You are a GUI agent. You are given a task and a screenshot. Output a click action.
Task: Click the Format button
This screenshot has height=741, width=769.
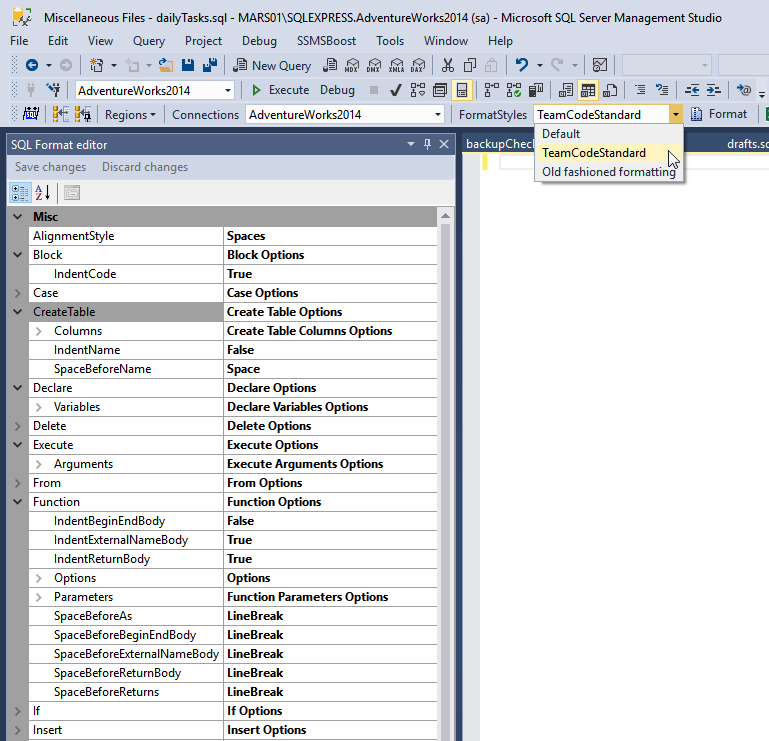tap(719, 114)
